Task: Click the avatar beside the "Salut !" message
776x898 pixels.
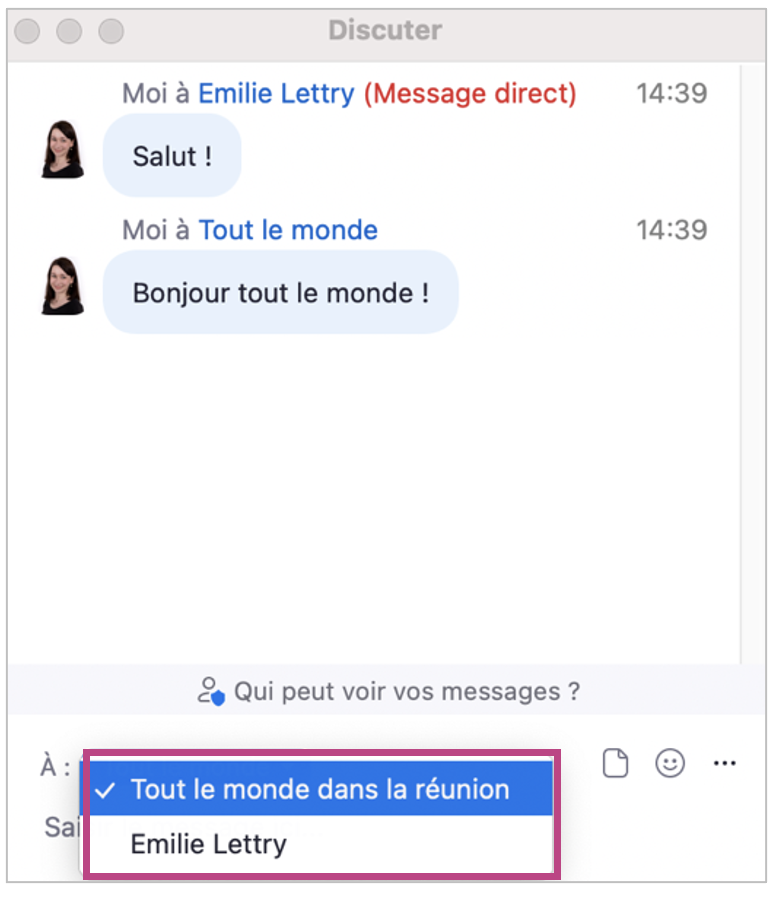Action: [x=62, y=150]
